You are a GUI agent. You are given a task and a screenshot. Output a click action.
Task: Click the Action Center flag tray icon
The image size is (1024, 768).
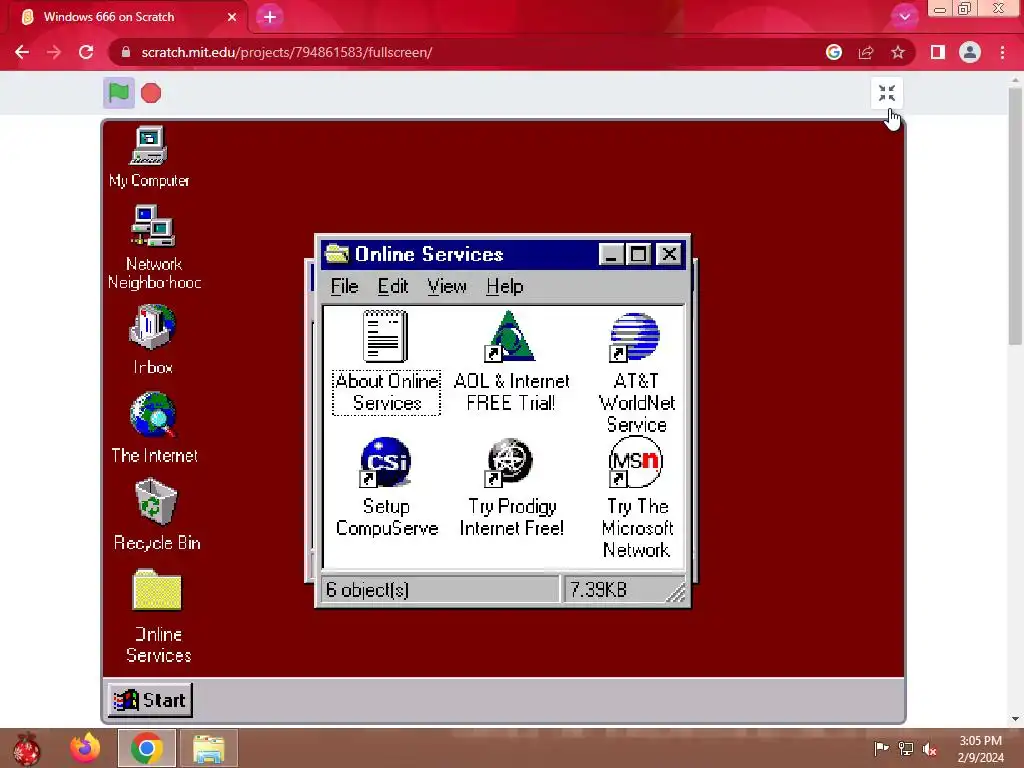pos(881,748)
